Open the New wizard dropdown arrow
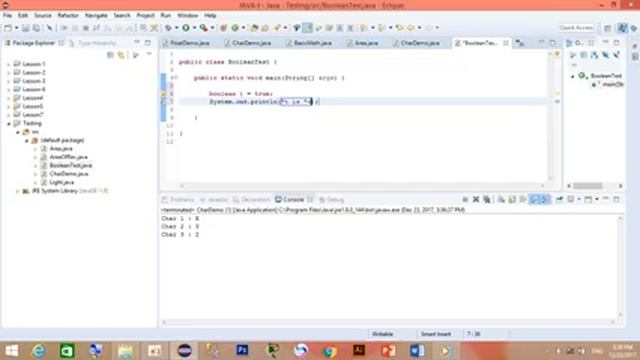 pyautogui.click(x=16, y=28)
